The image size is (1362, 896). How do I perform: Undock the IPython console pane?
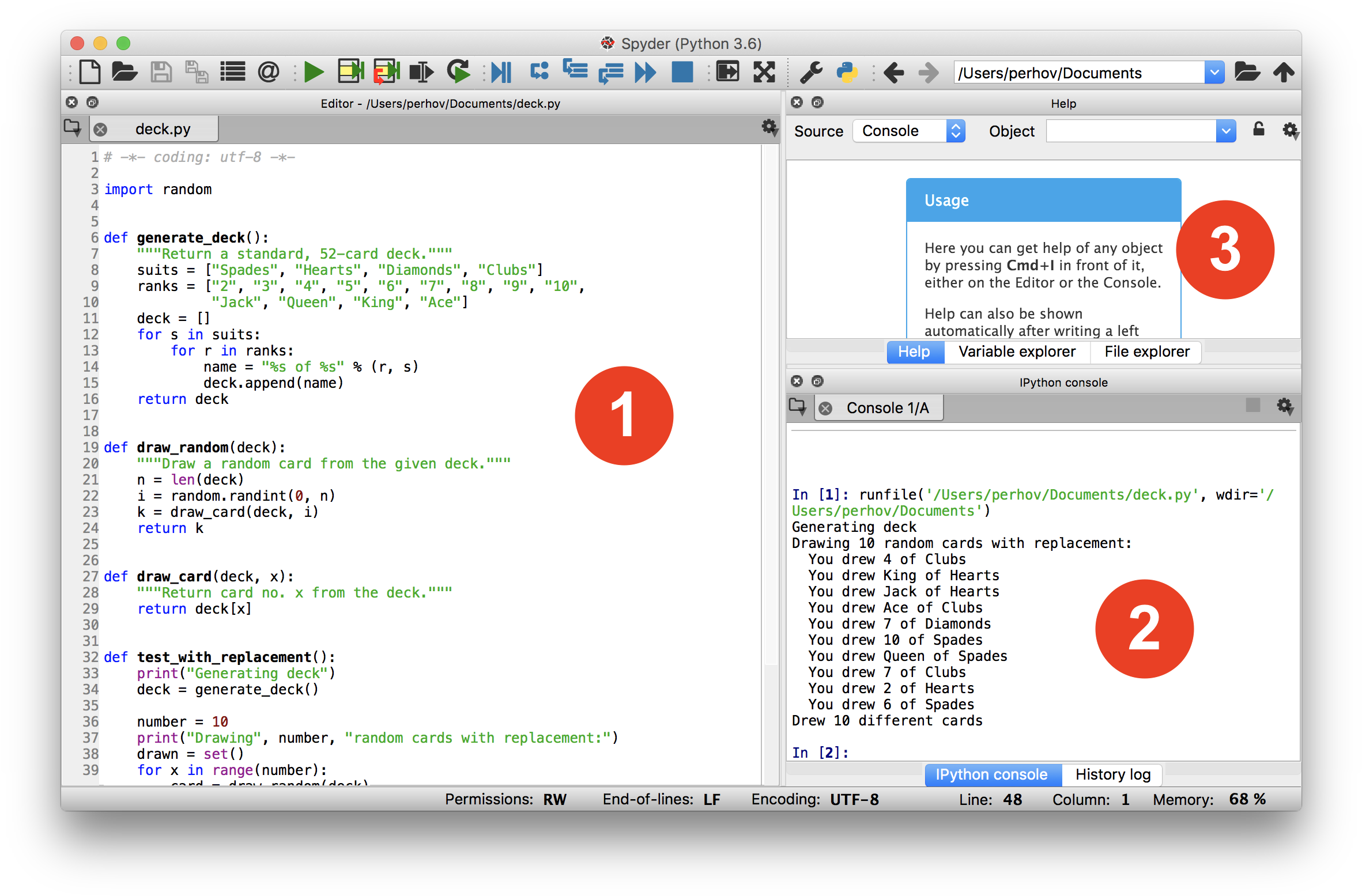[817, 381]
